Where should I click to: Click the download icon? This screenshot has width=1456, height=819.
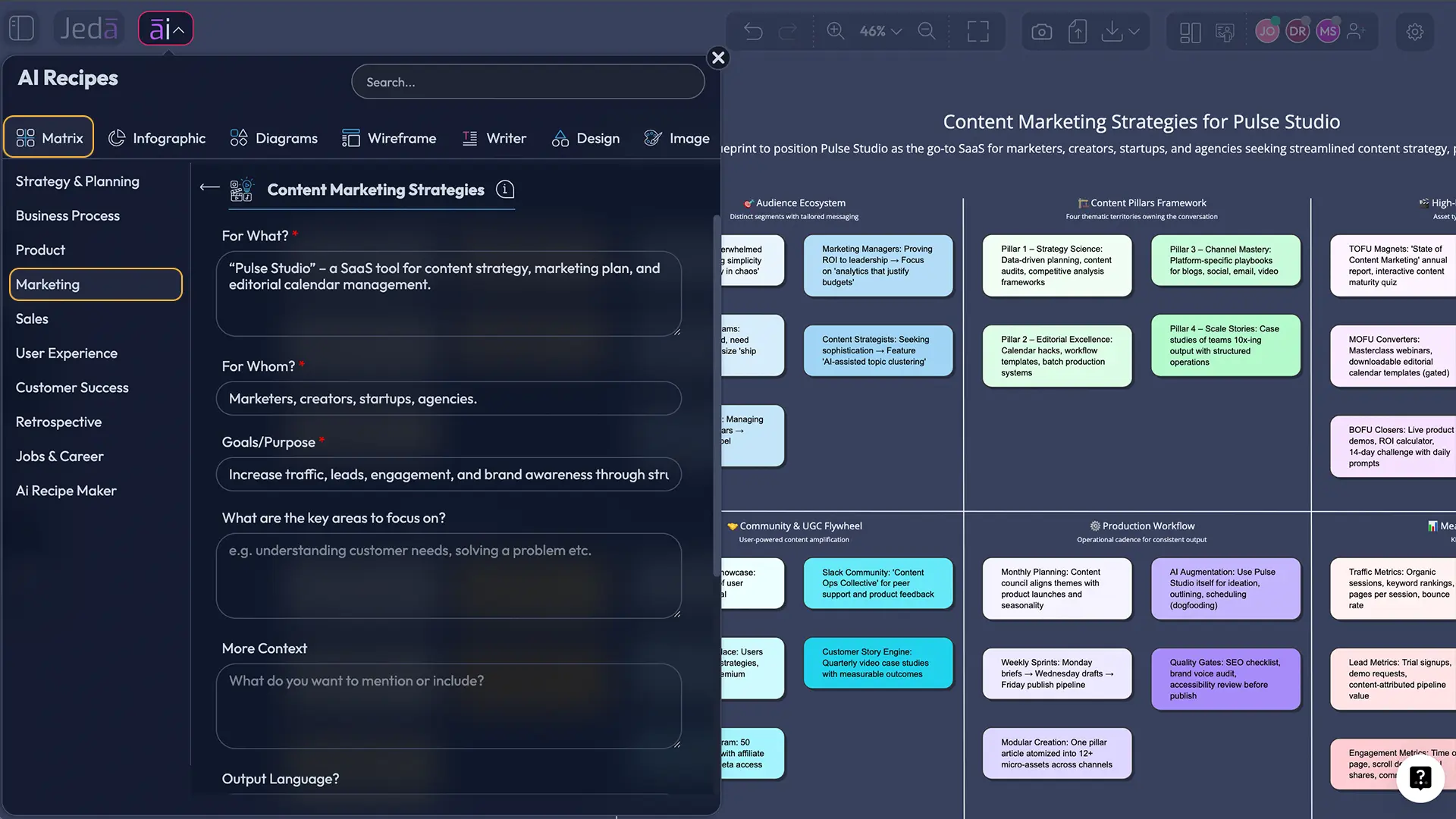[x=1111, y=31]
